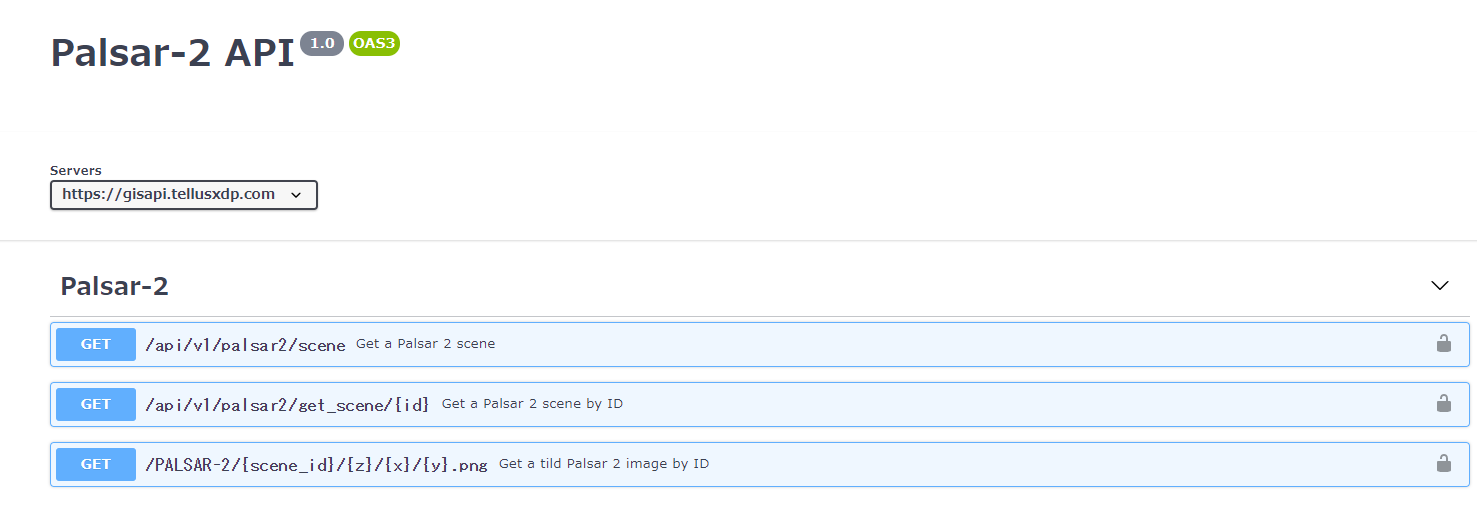Click the 1.0 version badge

pos(322,43)
